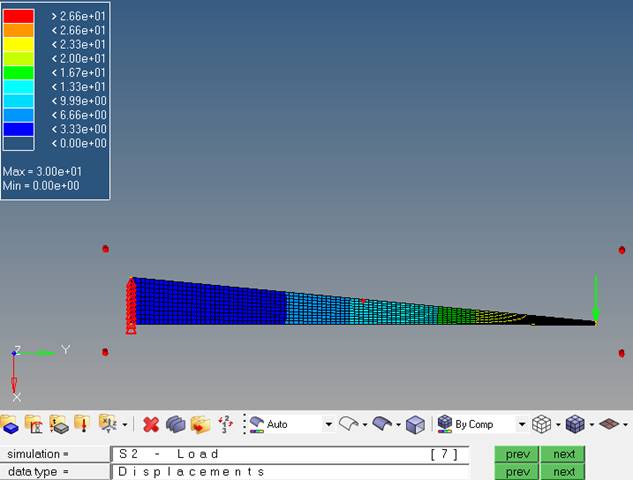The width and height of the screenshot is (633, 480).
Task: Click the Displacements data type field
Action: pos(290,472)
